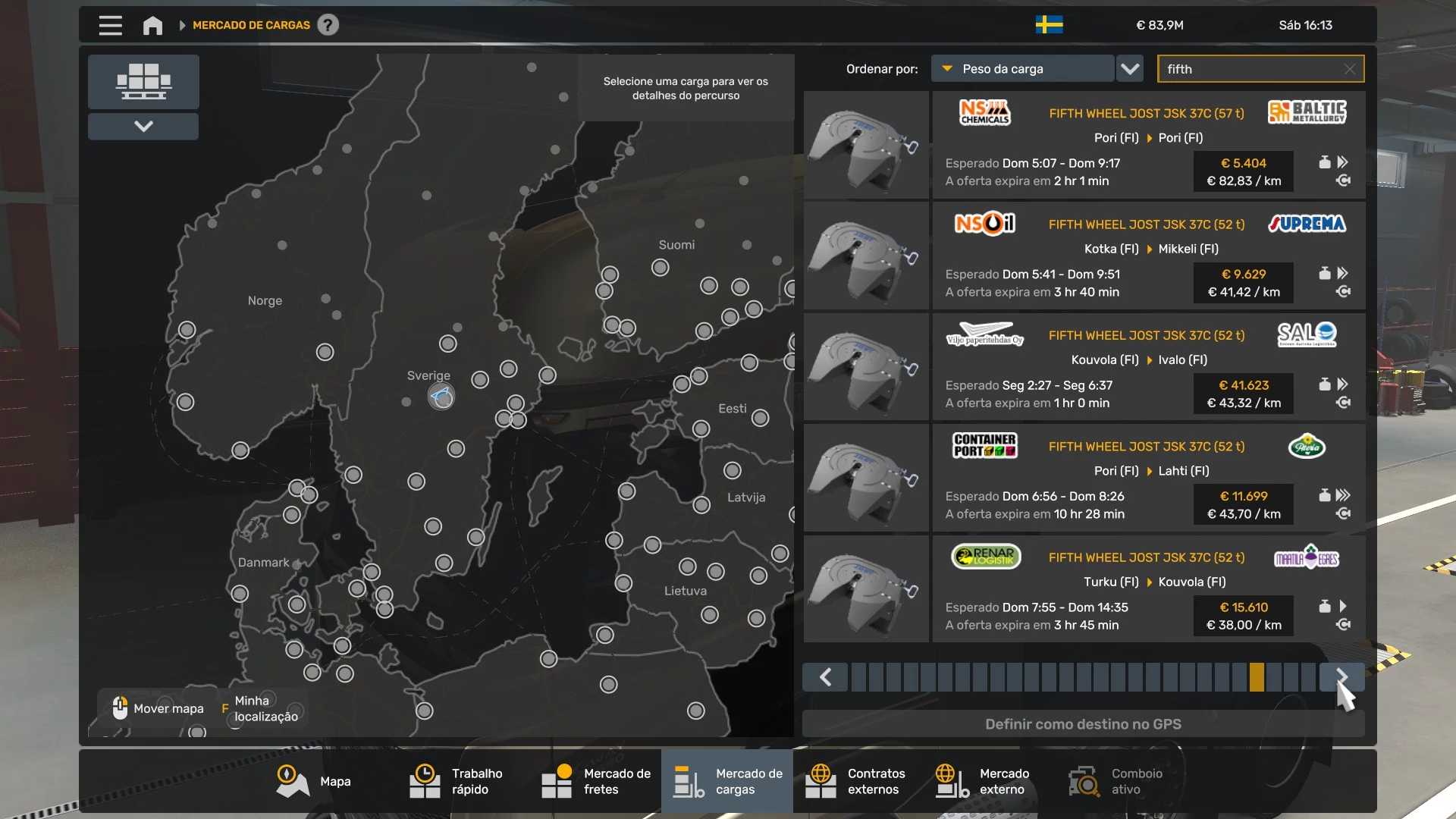
Task: Click the NS Oil company logo
Action: pos(984,223)
